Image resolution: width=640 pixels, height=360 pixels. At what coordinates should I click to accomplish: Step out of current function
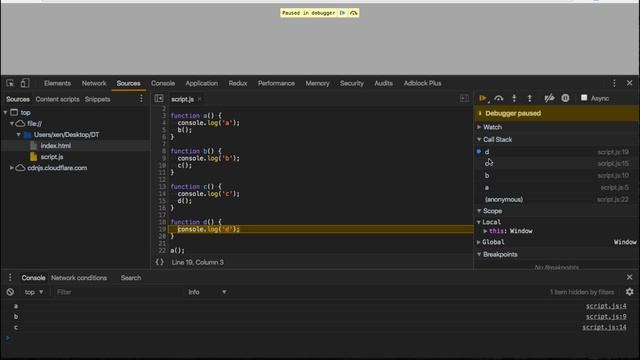tap(530, 98)
